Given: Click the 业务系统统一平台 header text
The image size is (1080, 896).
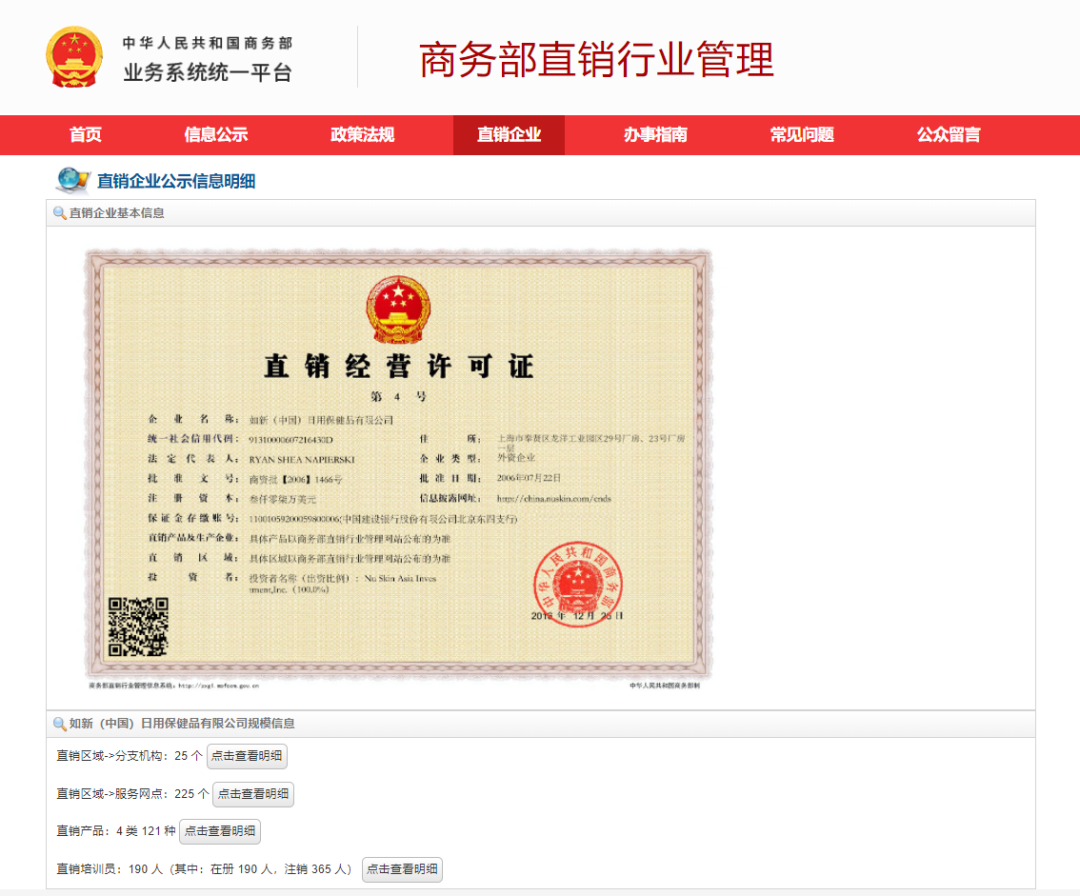Looking at the screenshot, I should coord(208,72).
